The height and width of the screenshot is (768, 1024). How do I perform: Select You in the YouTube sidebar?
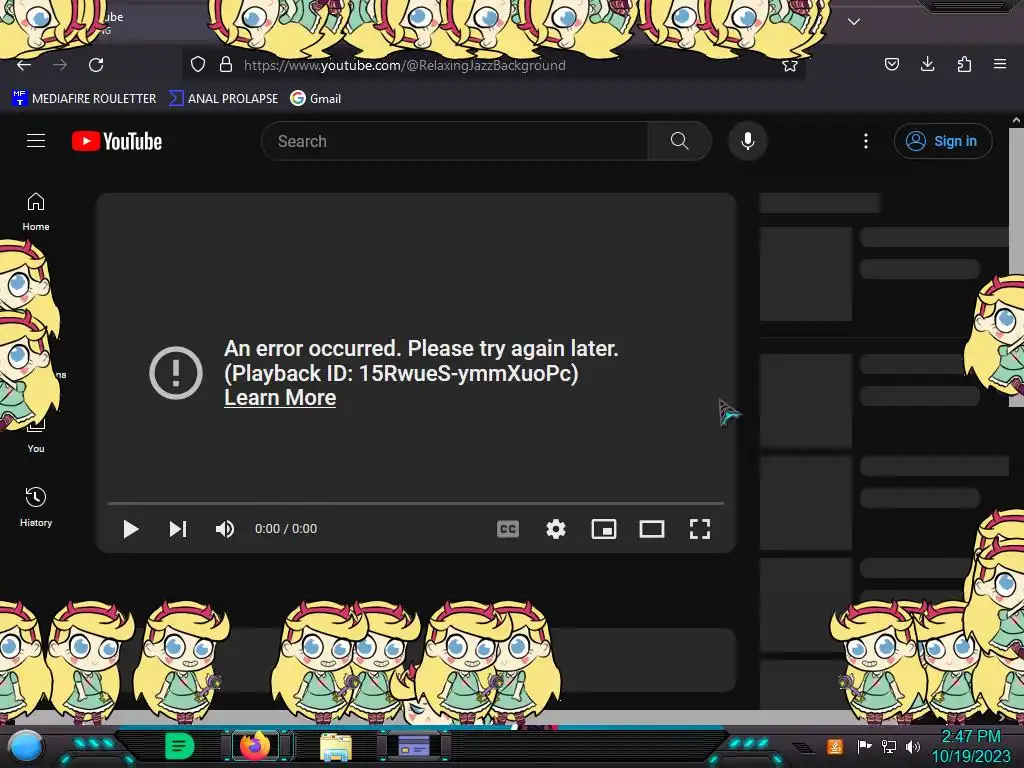pos(36,436)
